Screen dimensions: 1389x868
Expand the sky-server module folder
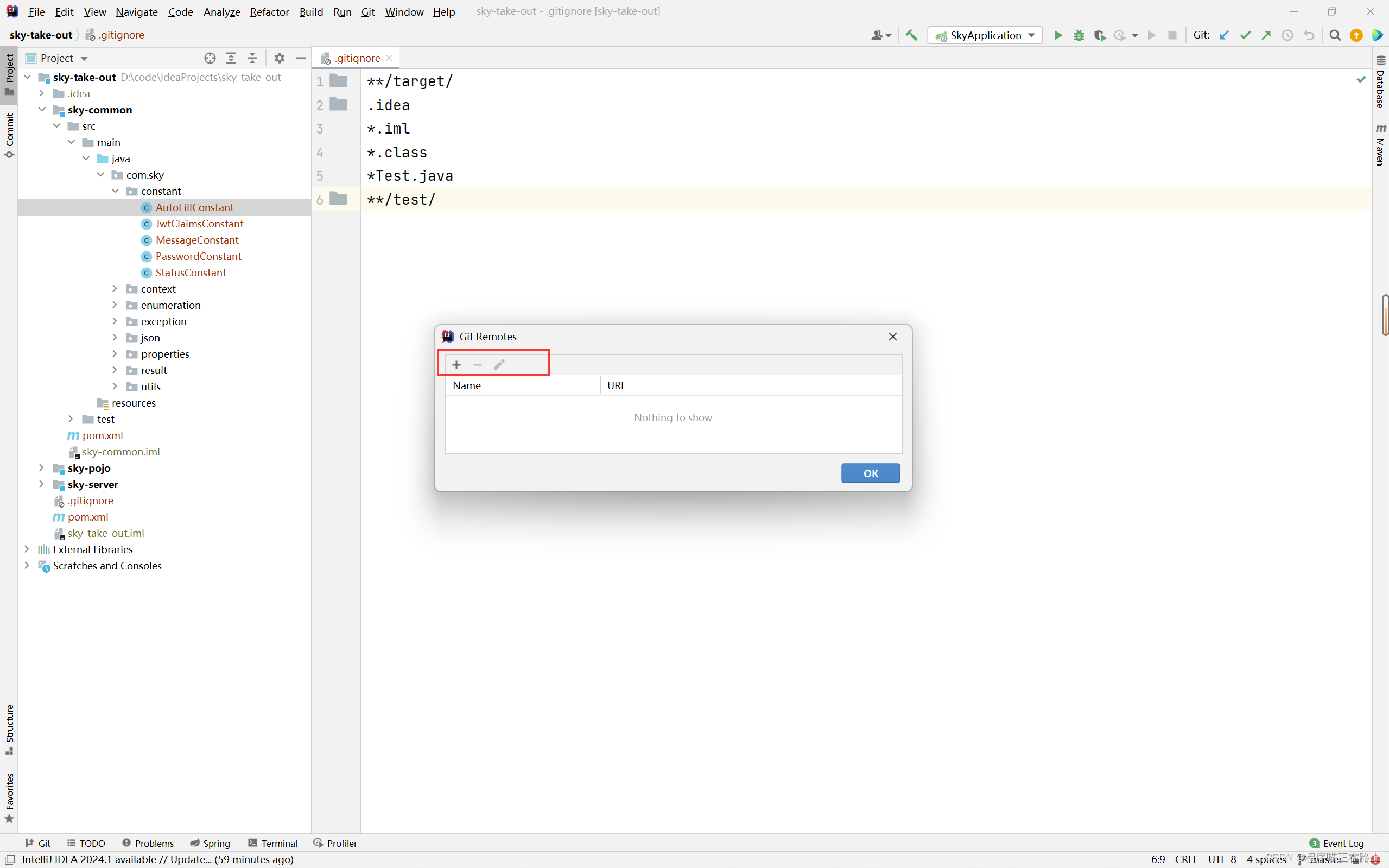[41, 484]
